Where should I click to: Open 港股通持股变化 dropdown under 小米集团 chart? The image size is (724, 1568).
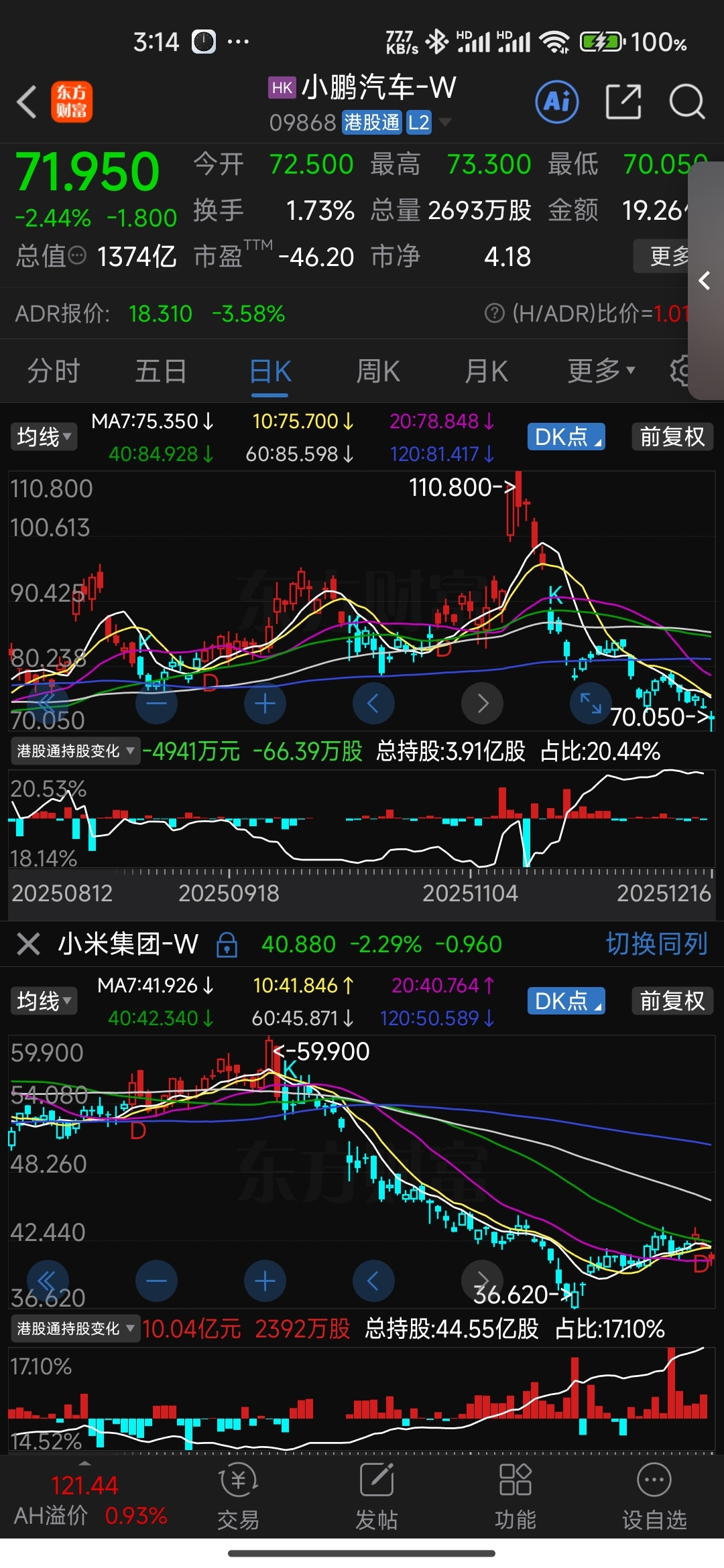click(75, 1328)
